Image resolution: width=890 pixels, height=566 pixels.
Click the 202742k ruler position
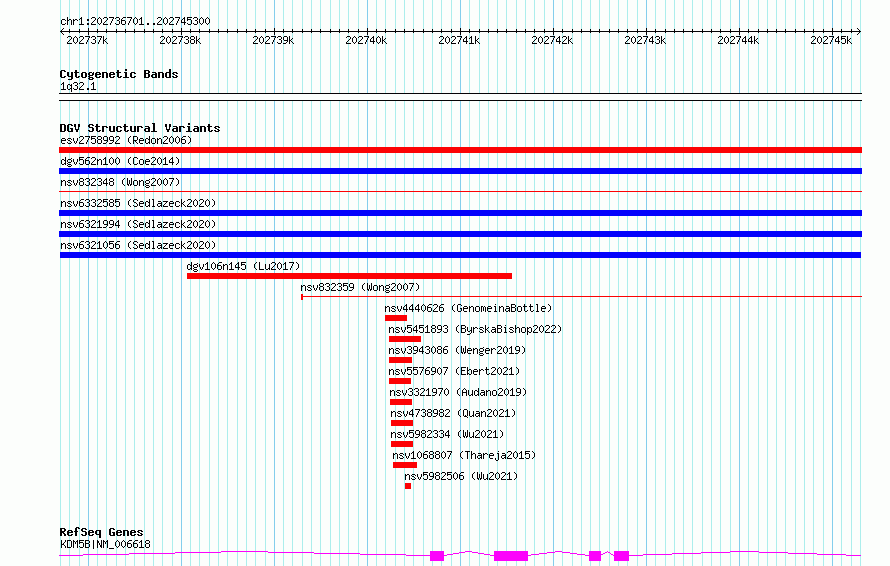coord(552,40)
